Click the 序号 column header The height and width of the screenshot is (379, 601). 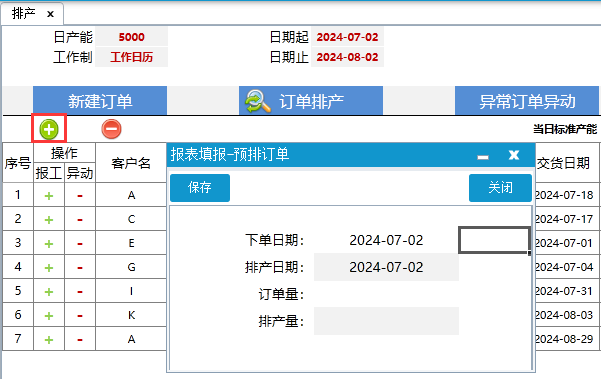click(x=18, y=163)
